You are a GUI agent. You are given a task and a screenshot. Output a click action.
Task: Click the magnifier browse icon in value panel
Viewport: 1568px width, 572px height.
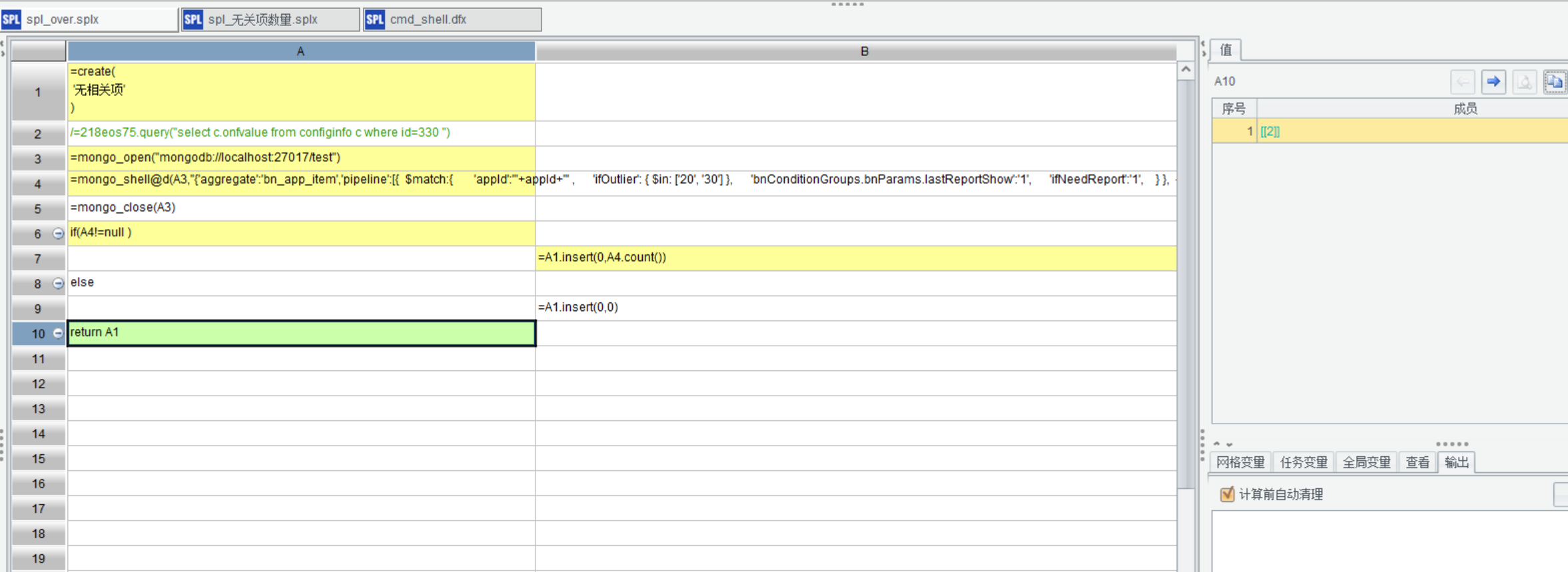click(1524, 81)
